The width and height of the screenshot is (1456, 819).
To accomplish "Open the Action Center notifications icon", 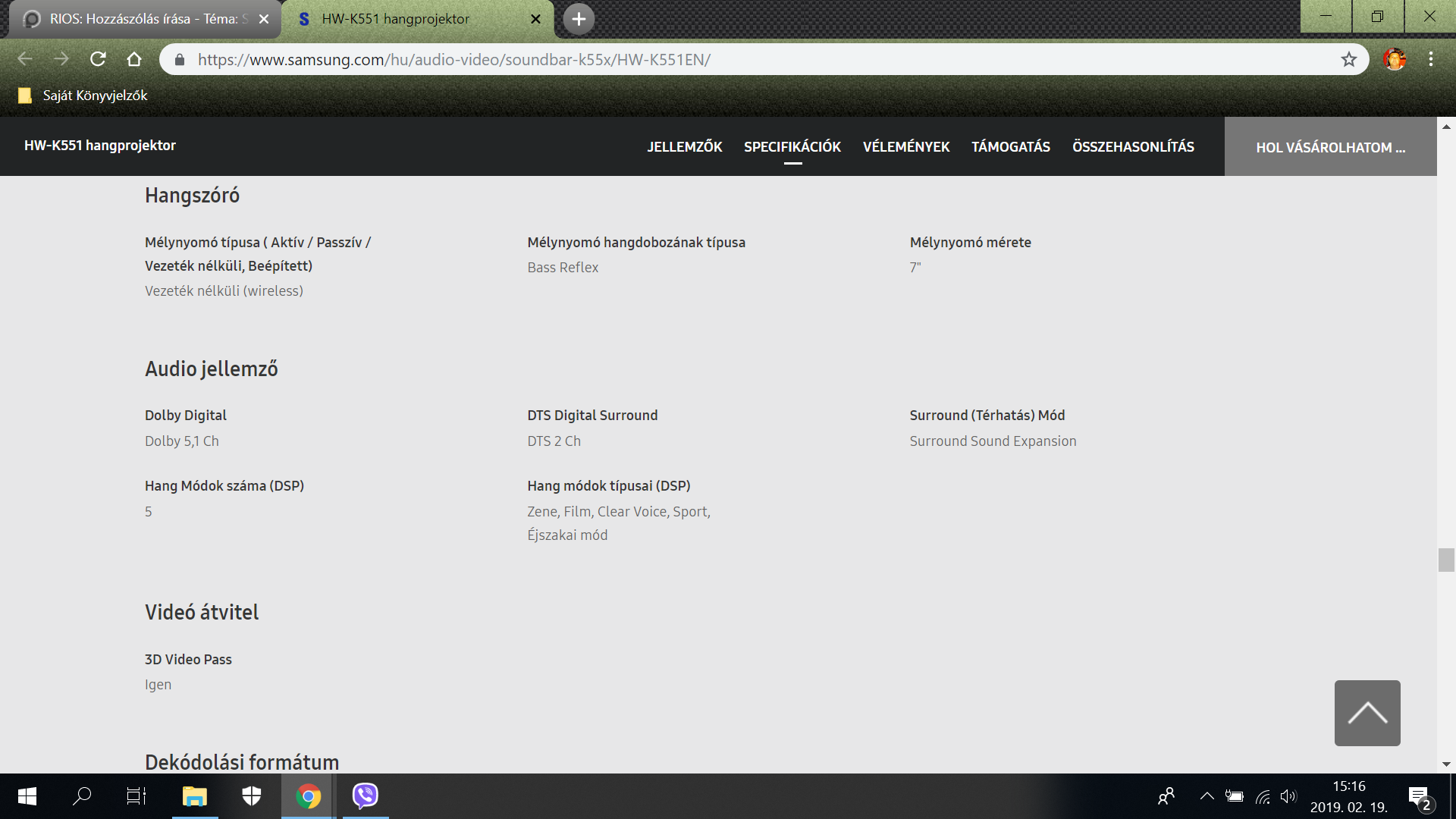I will tap(1420, 798).
